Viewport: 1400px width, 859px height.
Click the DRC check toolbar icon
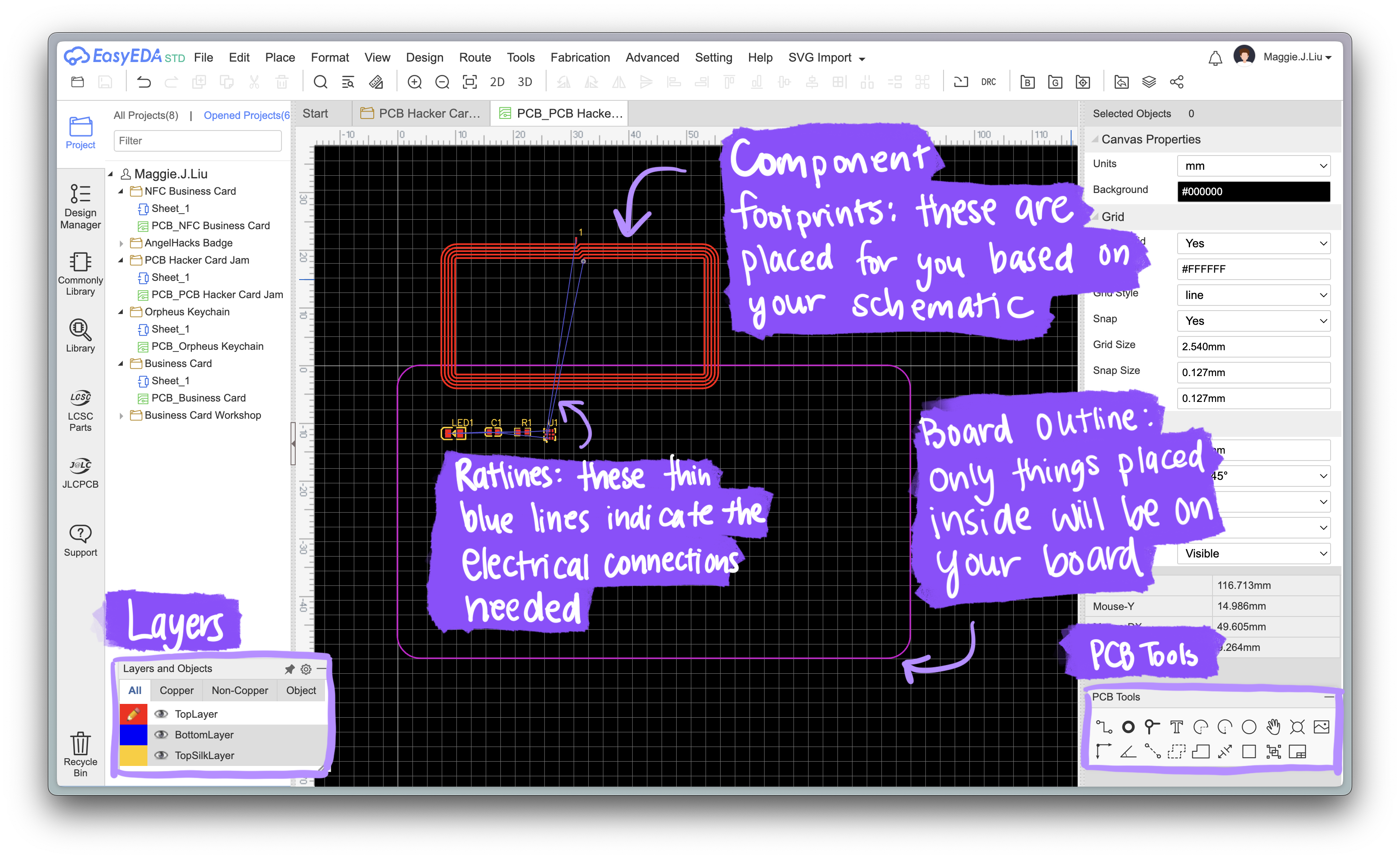tap(988, 82)
